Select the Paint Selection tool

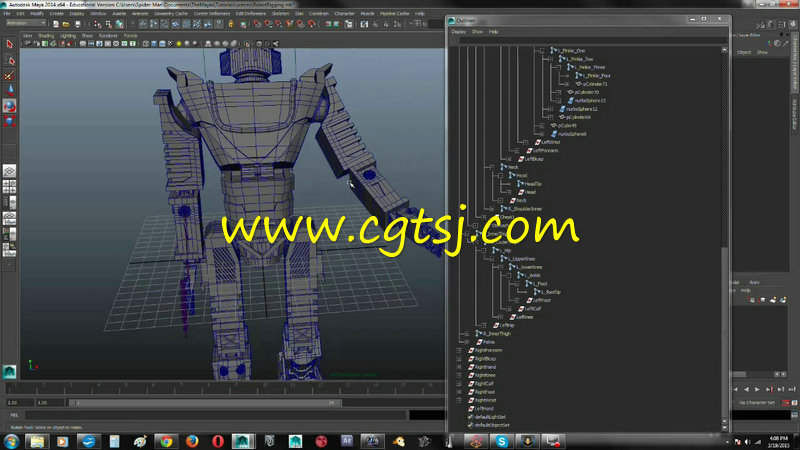click(x=9, y=76)
